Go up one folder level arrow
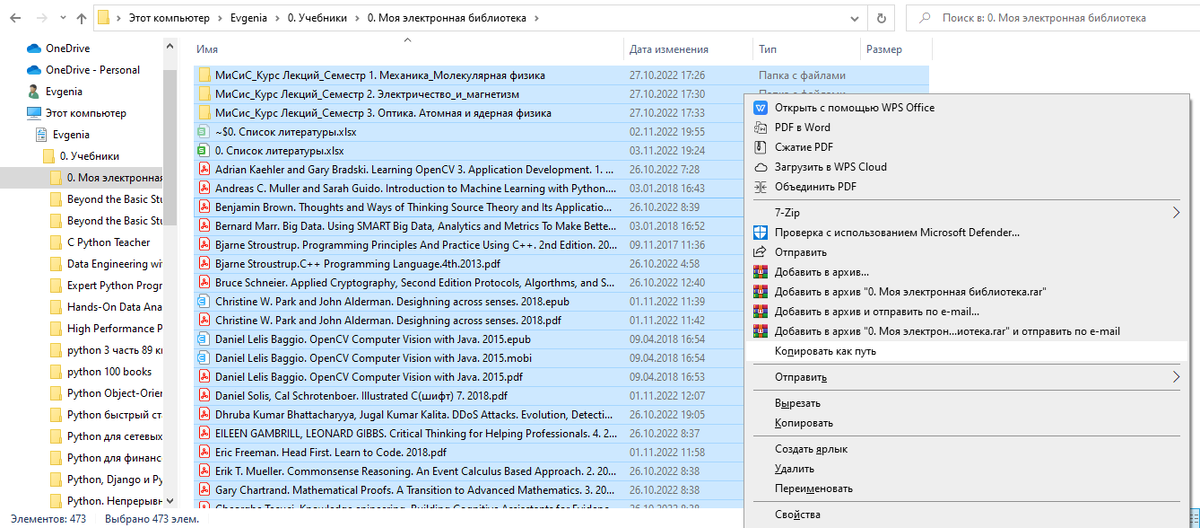This screenshot has height=528, width=1200. click(x=80, y=18)
